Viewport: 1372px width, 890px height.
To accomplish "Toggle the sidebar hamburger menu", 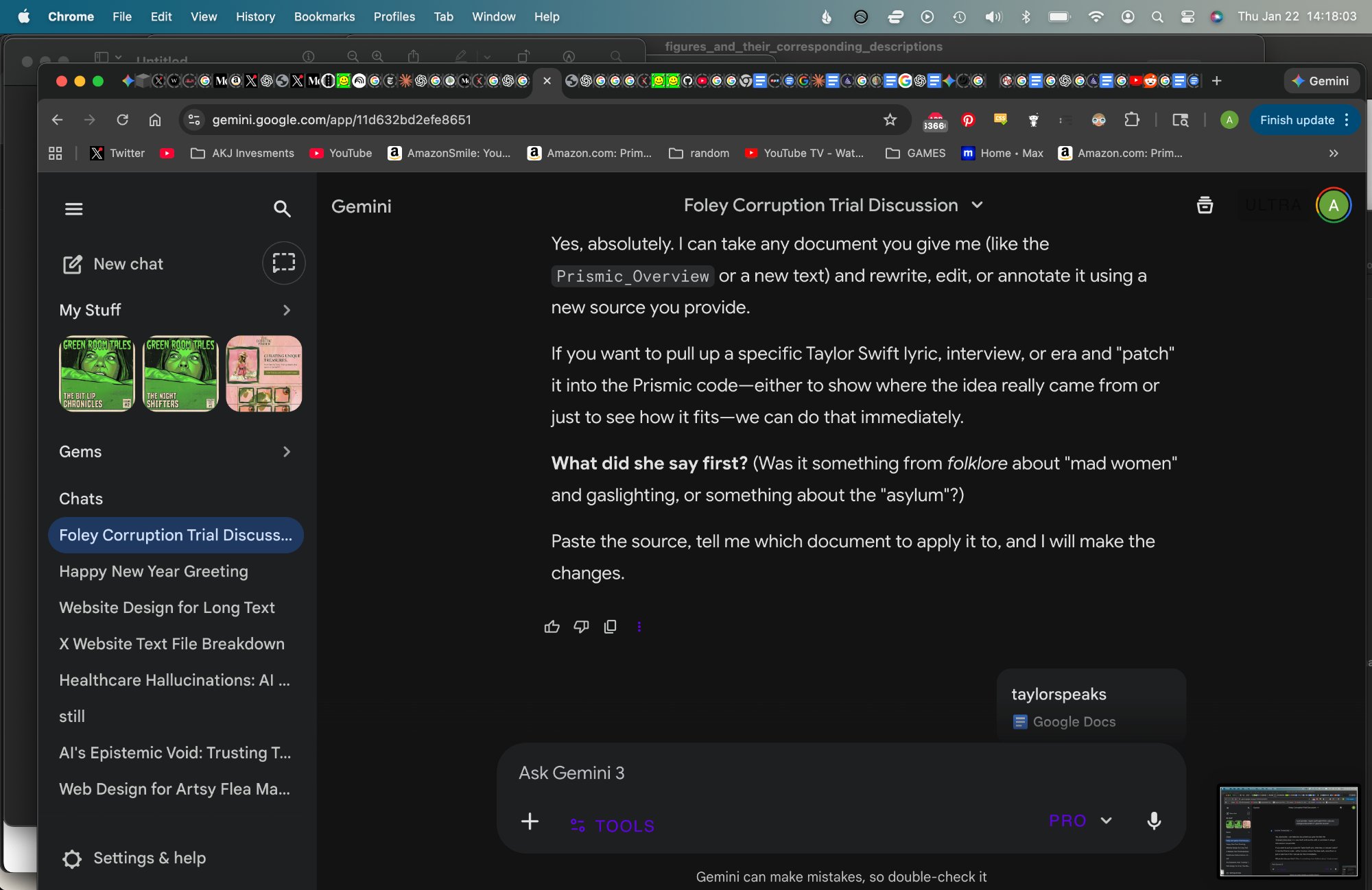I will (x=73, y=208).
